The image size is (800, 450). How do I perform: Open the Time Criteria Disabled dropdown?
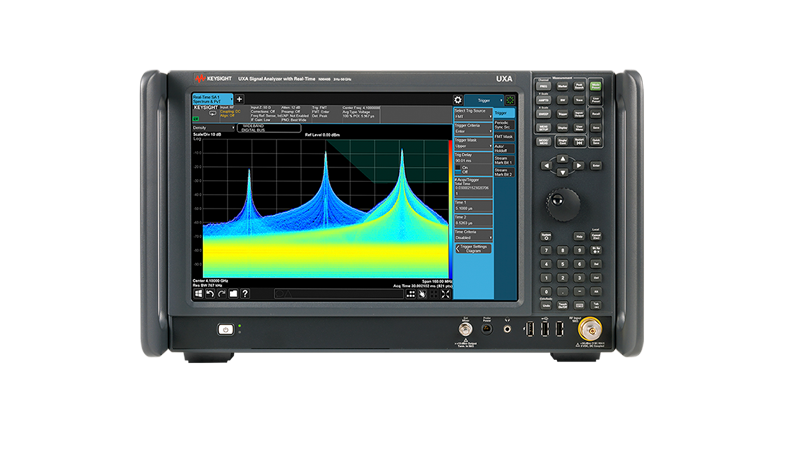473,237
